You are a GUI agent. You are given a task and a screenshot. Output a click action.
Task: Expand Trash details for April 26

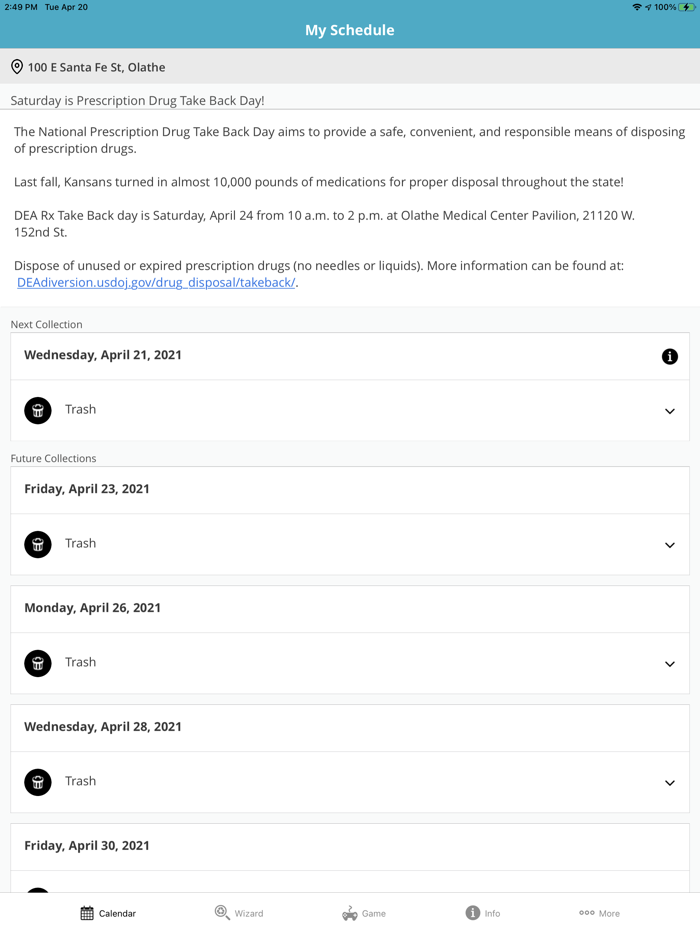click(x=669, y=664)
